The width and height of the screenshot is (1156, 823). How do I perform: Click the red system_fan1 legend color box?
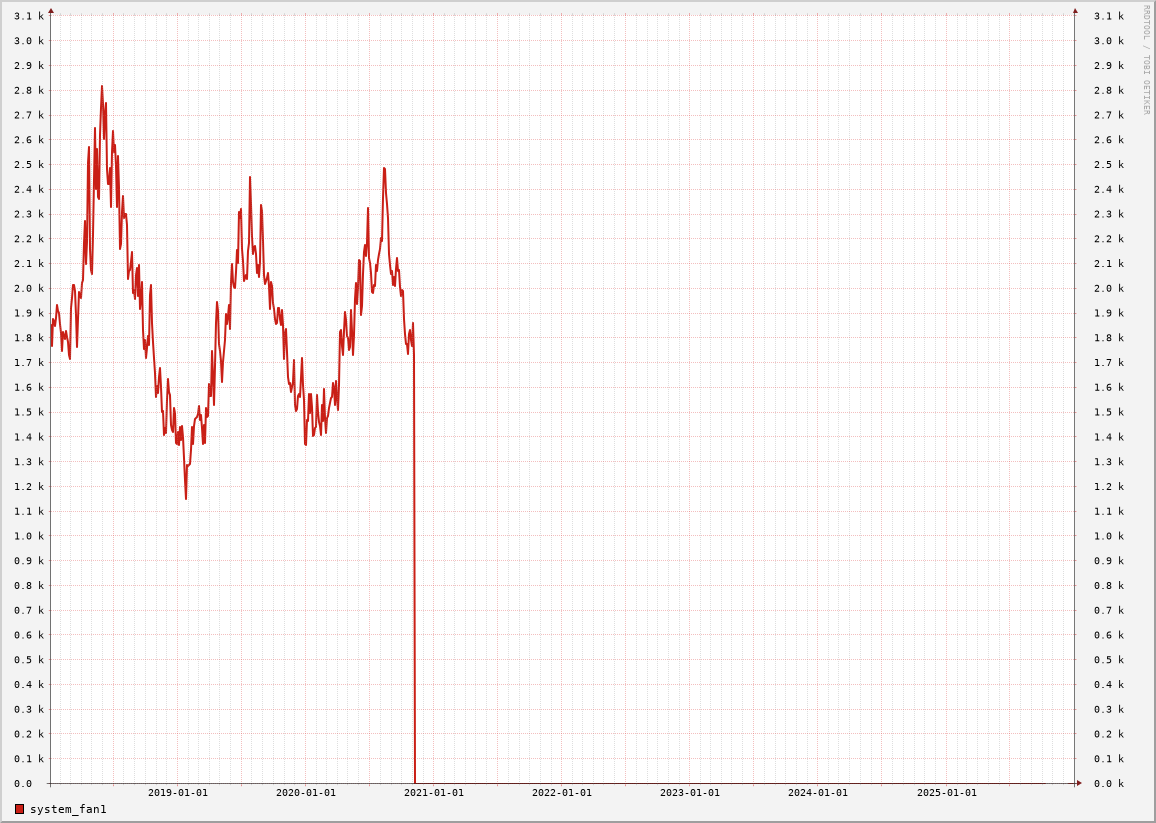pos(19,809)
